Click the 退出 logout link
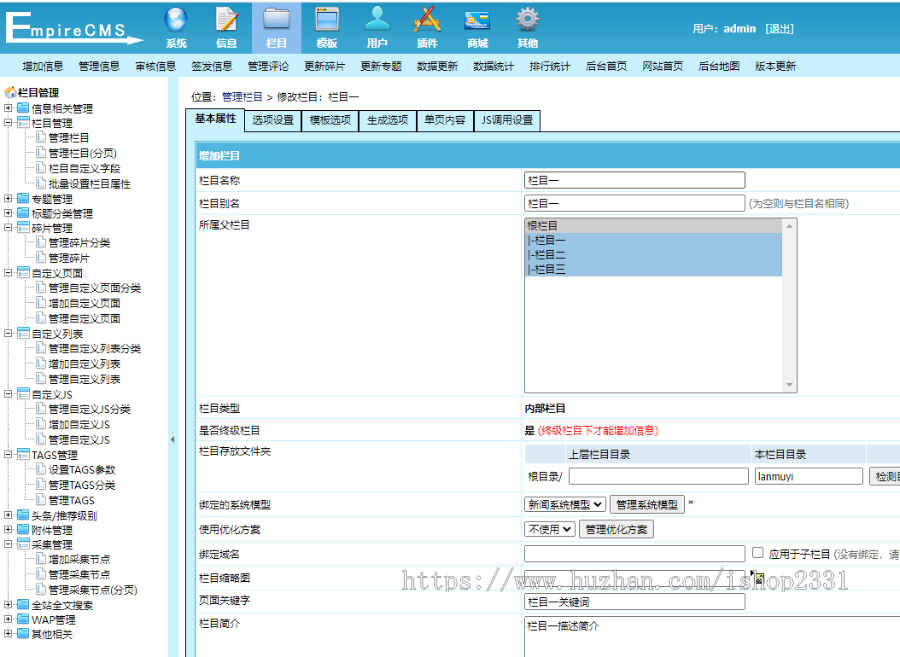The width and height of the screenshot is (900, 657). [779, 29]
